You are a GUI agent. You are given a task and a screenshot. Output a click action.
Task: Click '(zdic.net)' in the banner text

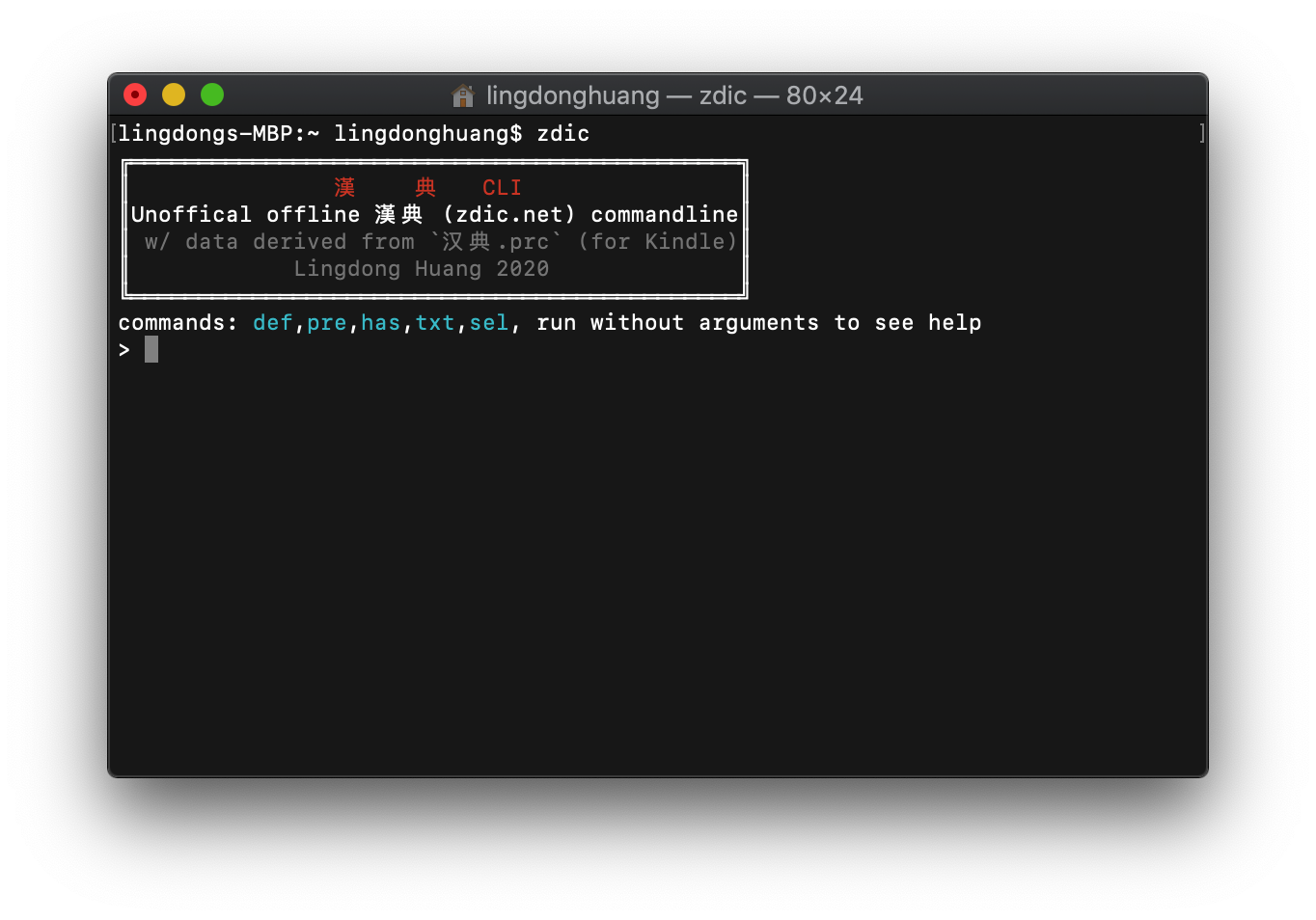click(x=508, y=214)
